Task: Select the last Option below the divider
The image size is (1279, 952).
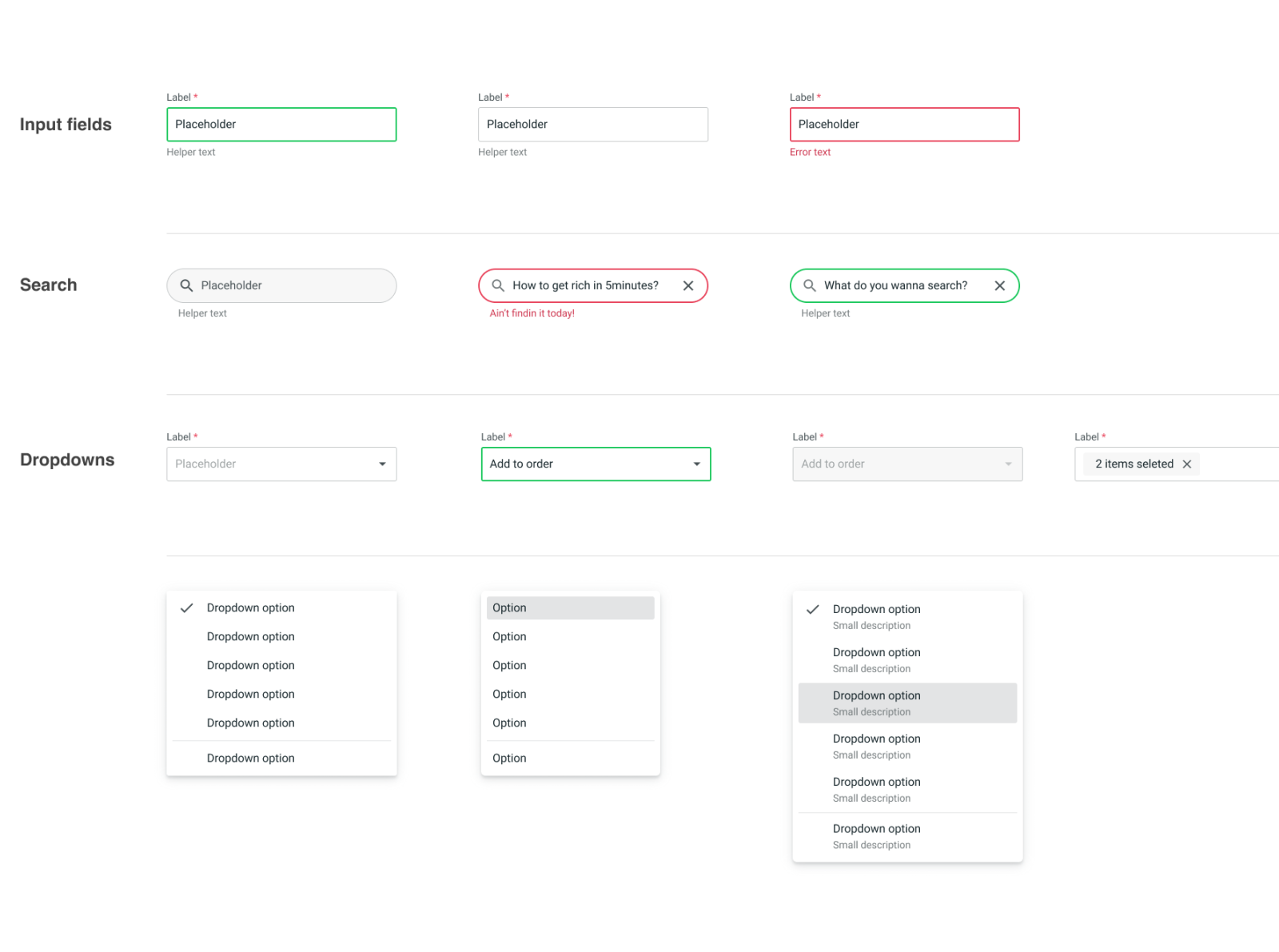Action: click(509, 758)
